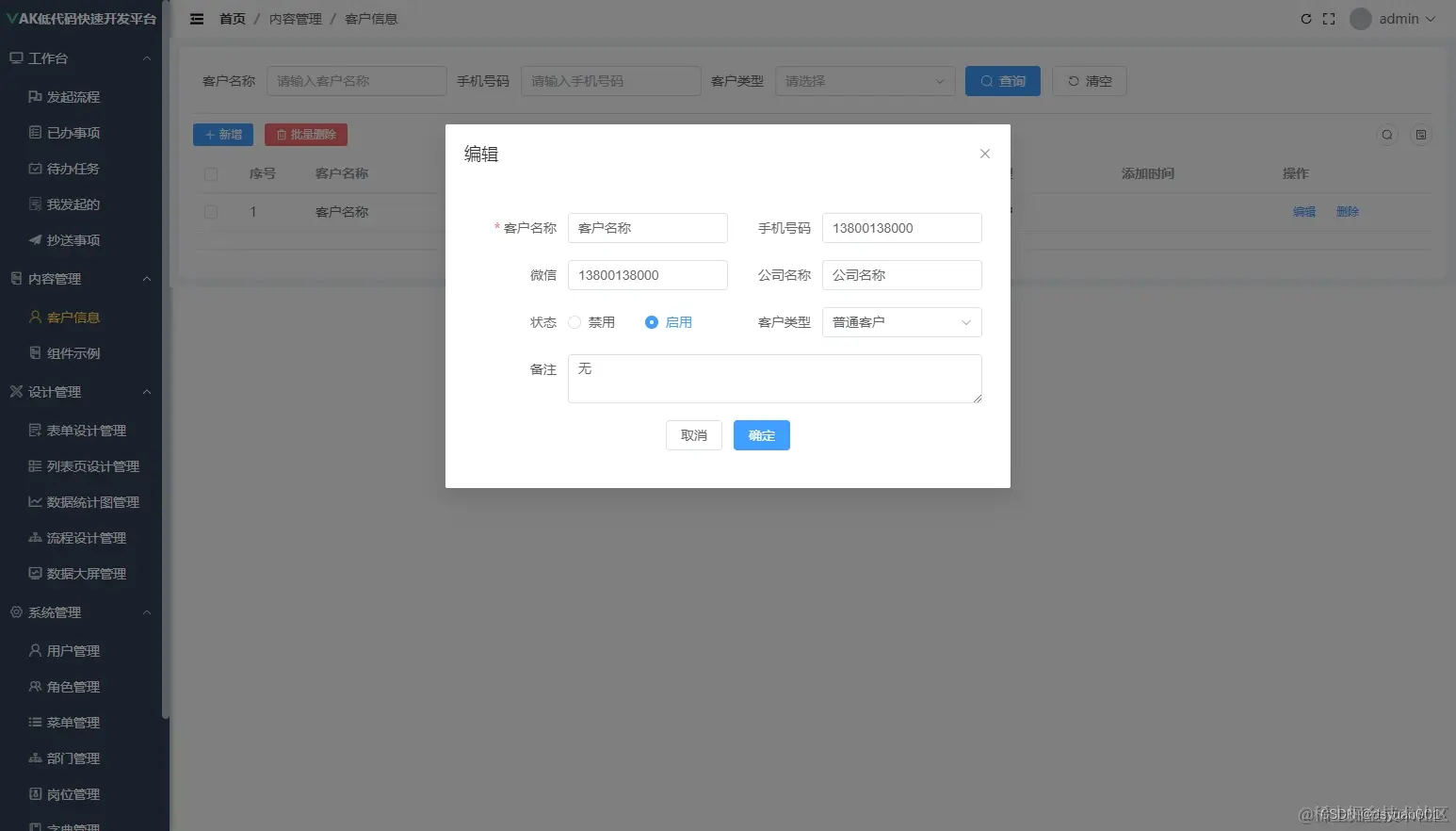The height and width of the screenshot is (831, 1456).
Task: Tick the checkbox of table row 1
Action: 211,212
